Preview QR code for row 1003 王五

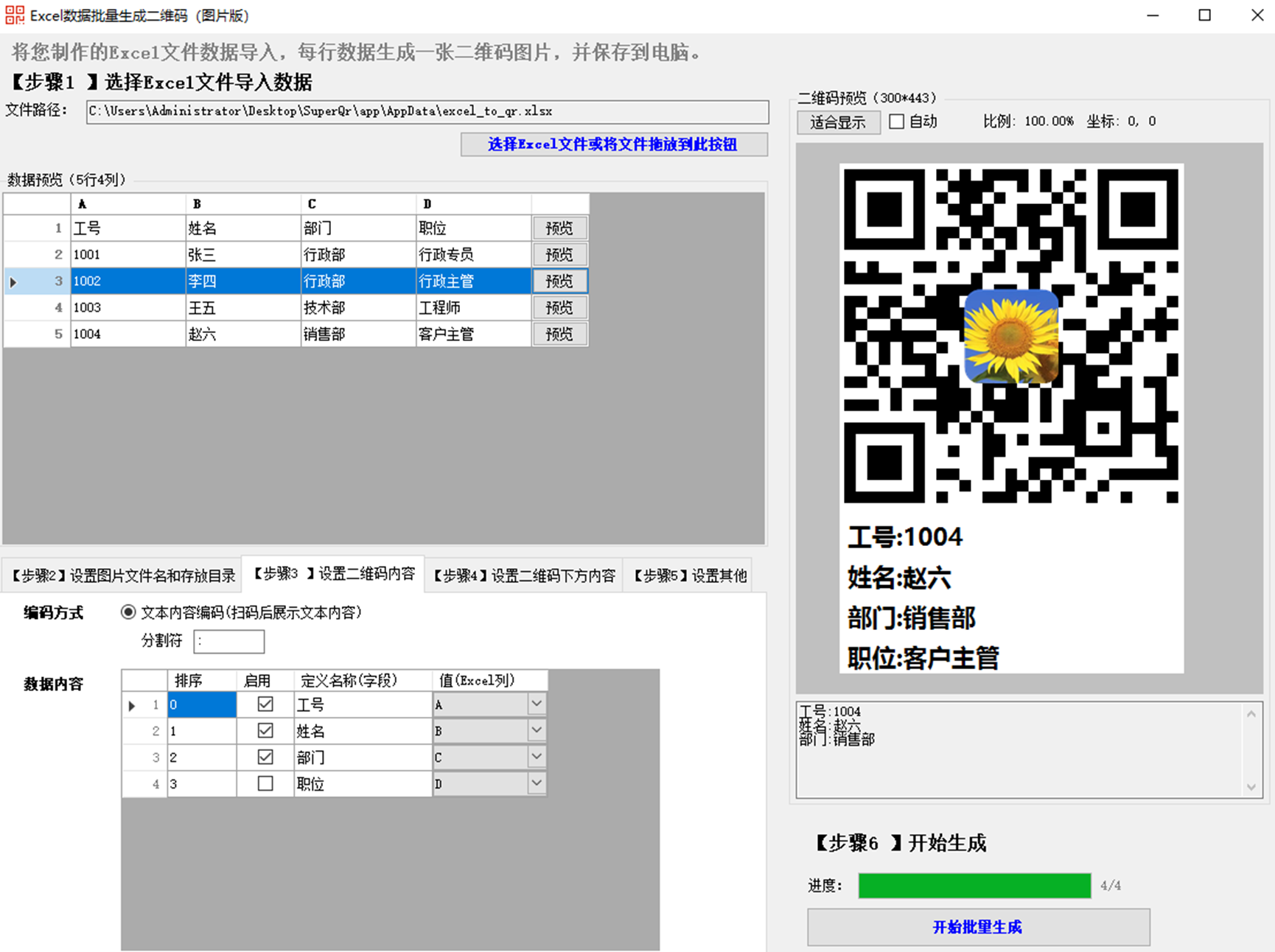[559, 308]
